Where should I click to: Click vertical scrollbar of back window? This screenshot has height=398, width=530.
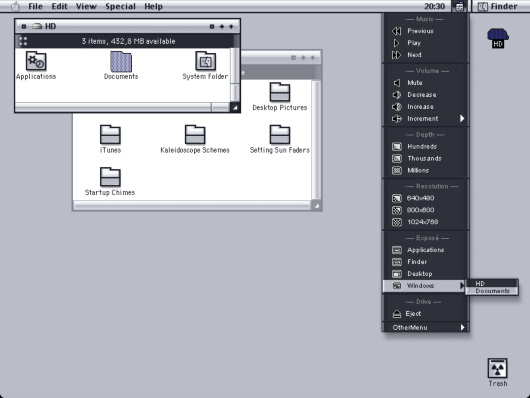[x=316, y=140]
